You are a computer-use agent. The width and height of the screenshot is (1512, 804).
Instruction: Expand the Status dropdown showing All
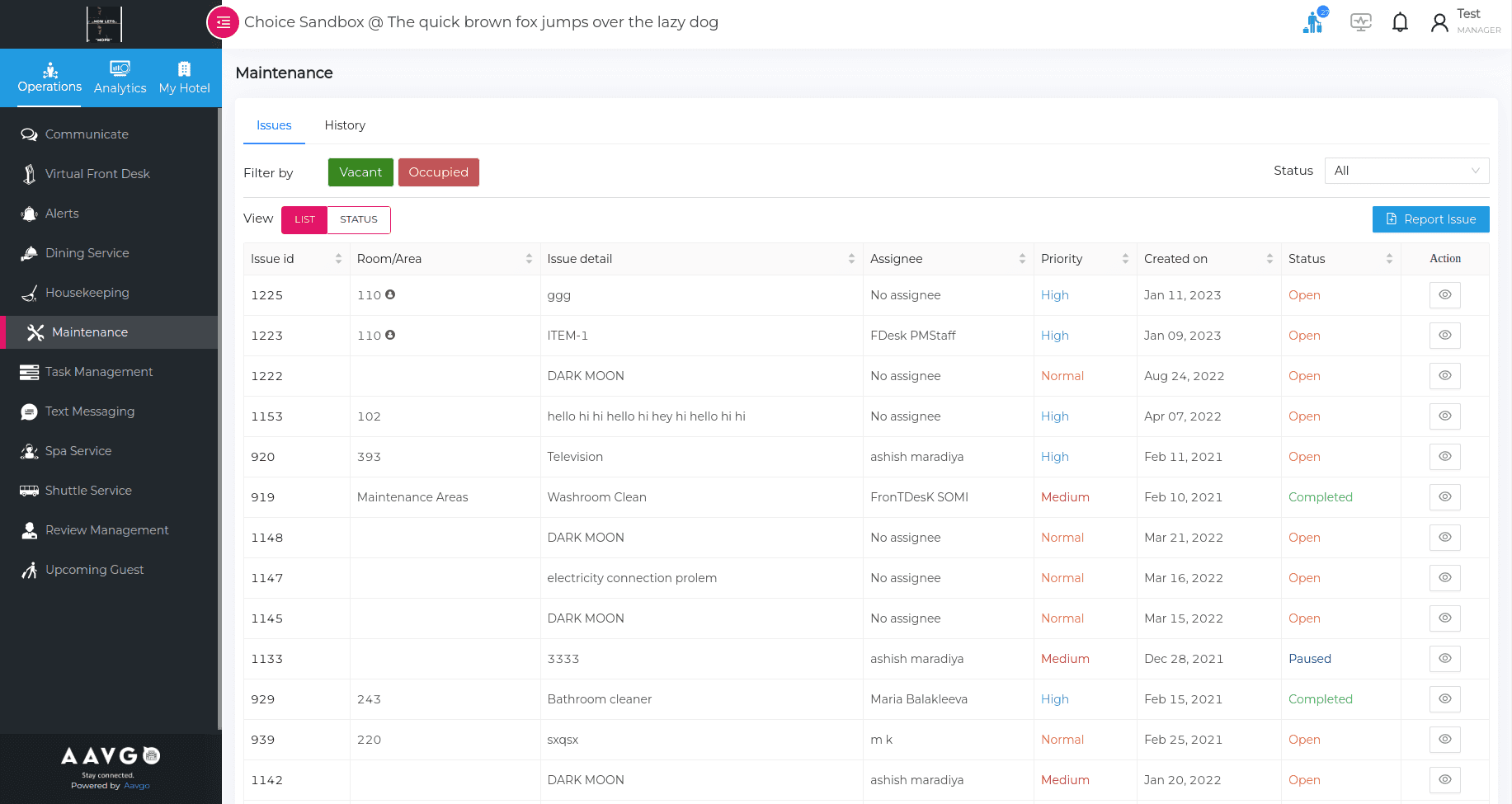(x=1406, y=171)
